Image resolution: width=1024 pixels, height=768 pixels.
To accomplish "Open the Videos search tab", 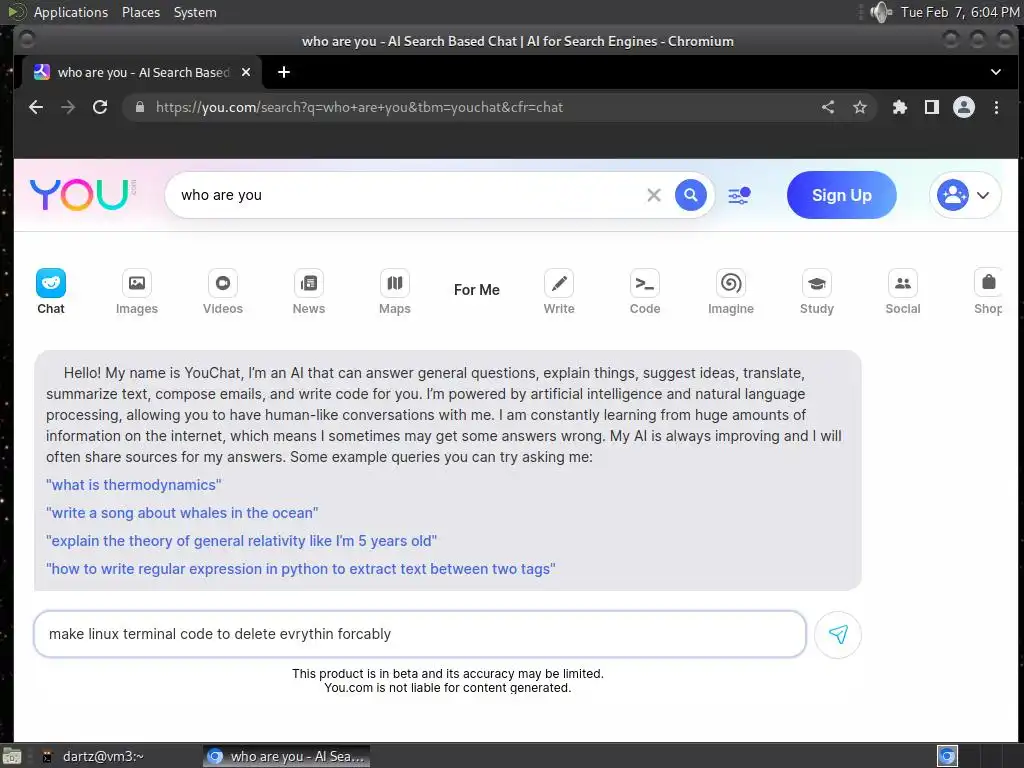I will 223,292.
